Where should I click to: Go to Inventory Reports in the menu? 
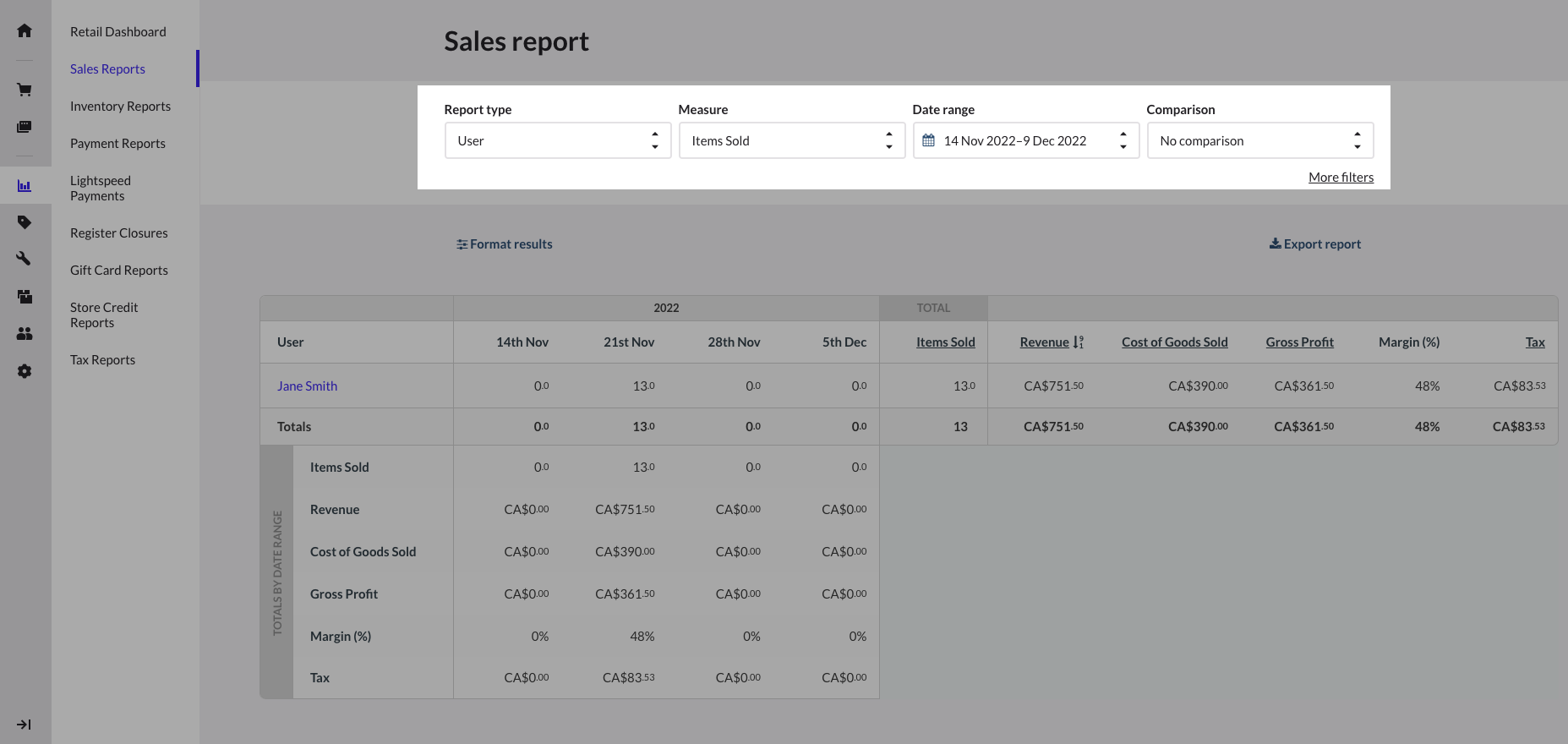click(120, 107)
